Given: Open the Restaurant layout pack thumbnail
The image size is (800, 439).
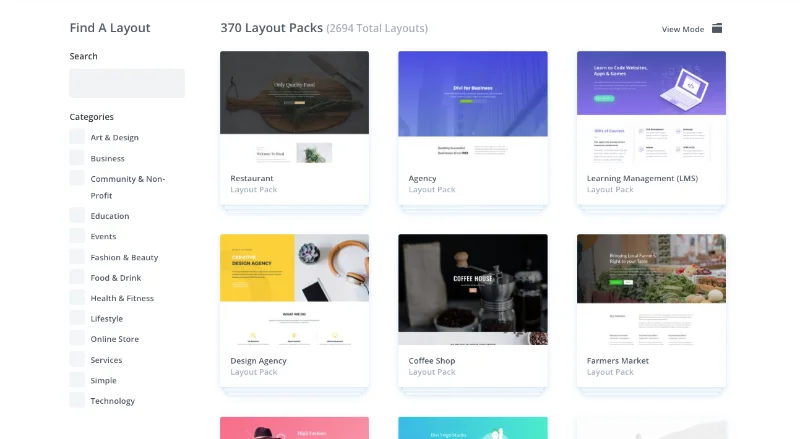Looking at the screenshot, I should pyautogui.click(x=294, y=107).
